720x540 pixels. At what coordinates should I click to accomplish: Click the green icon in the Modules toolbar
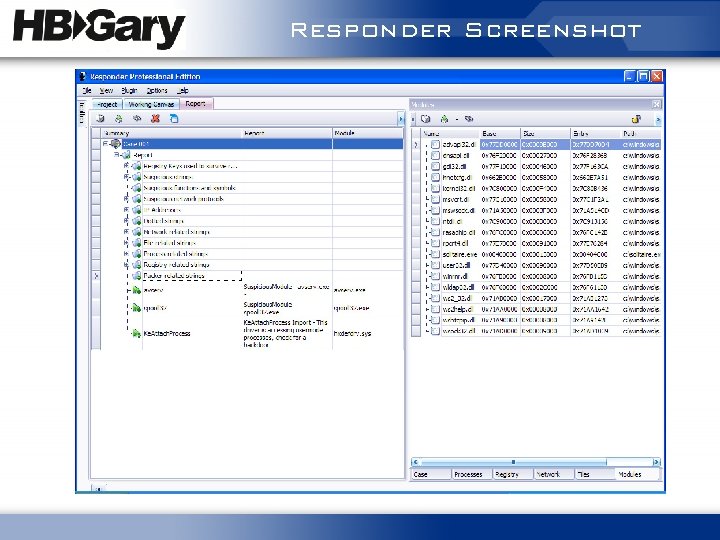444,119
